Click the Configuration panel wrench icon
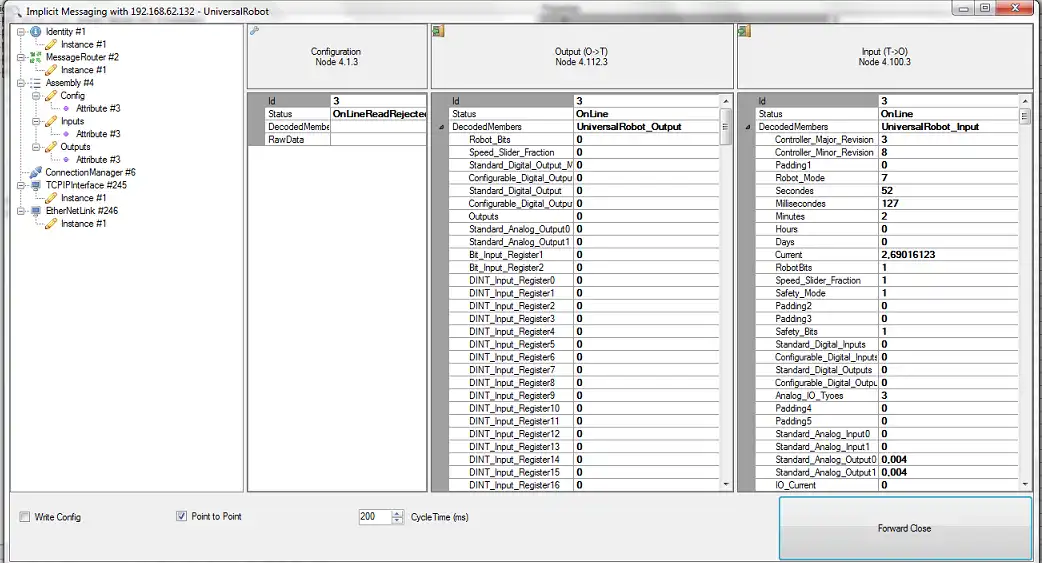Image resolution: width=1042 pixels, height=563 pixels. pos(255,31)
